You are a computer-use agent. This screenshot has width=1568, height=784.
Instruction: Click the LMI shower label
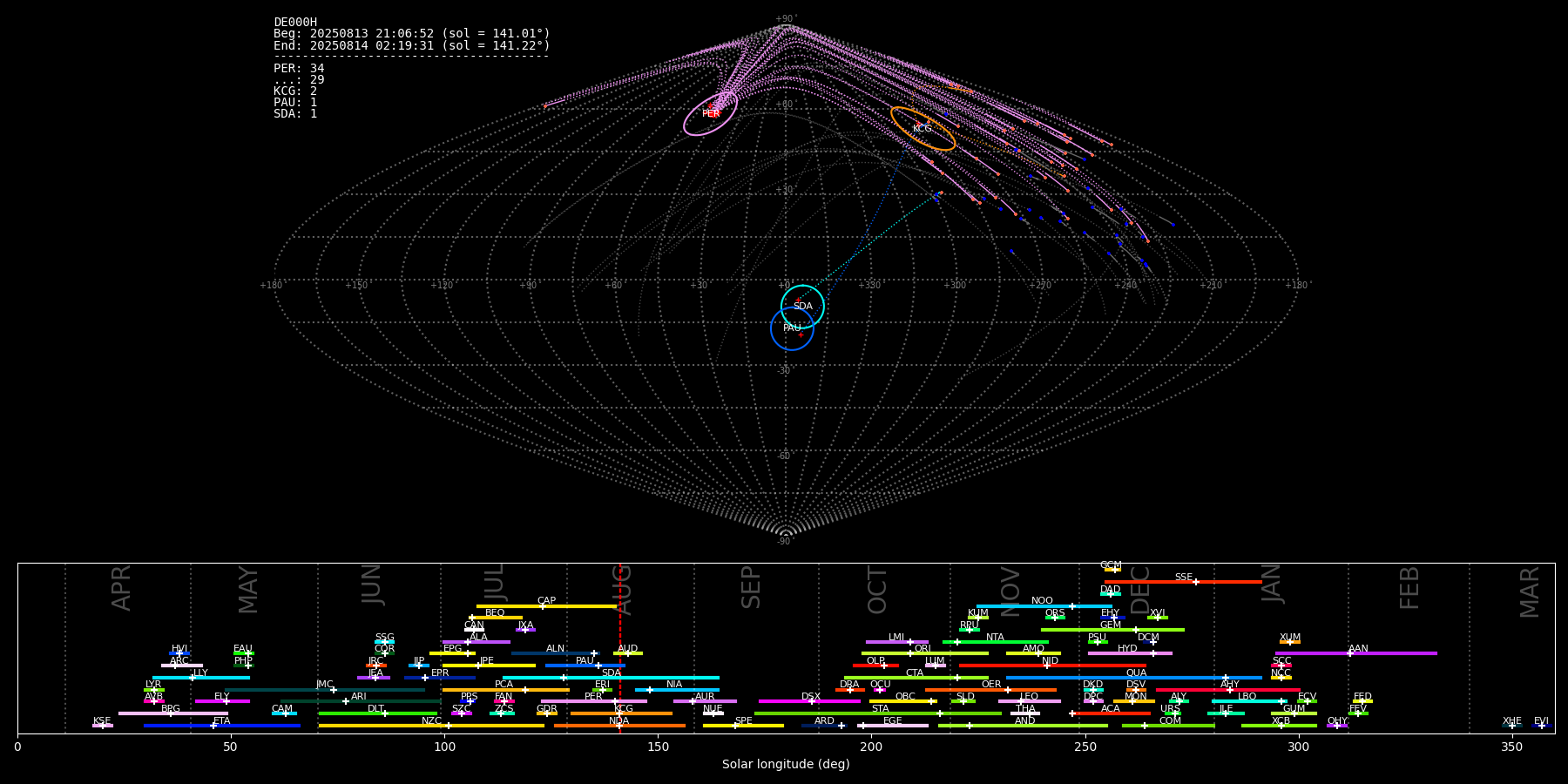point(896,637)
